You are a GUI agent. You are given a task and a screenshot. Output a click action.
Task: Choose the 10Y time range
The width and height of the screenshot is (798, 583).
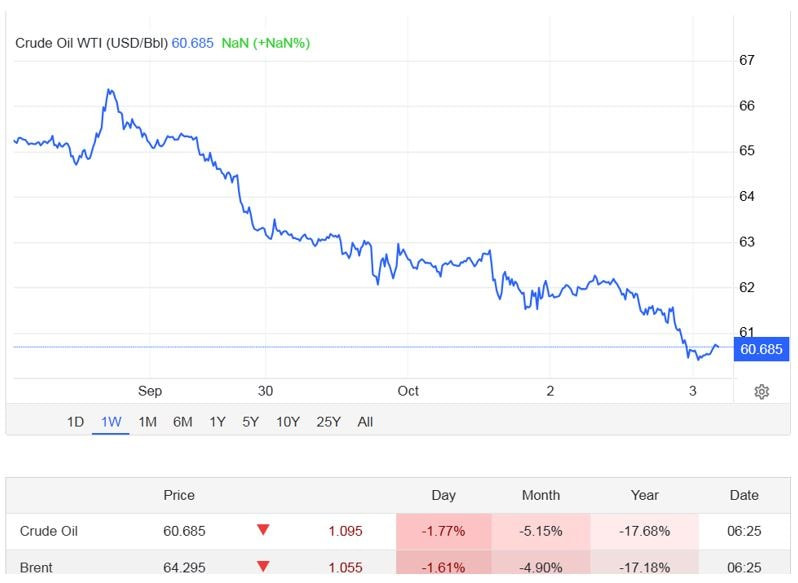click(x=288, y=422)
